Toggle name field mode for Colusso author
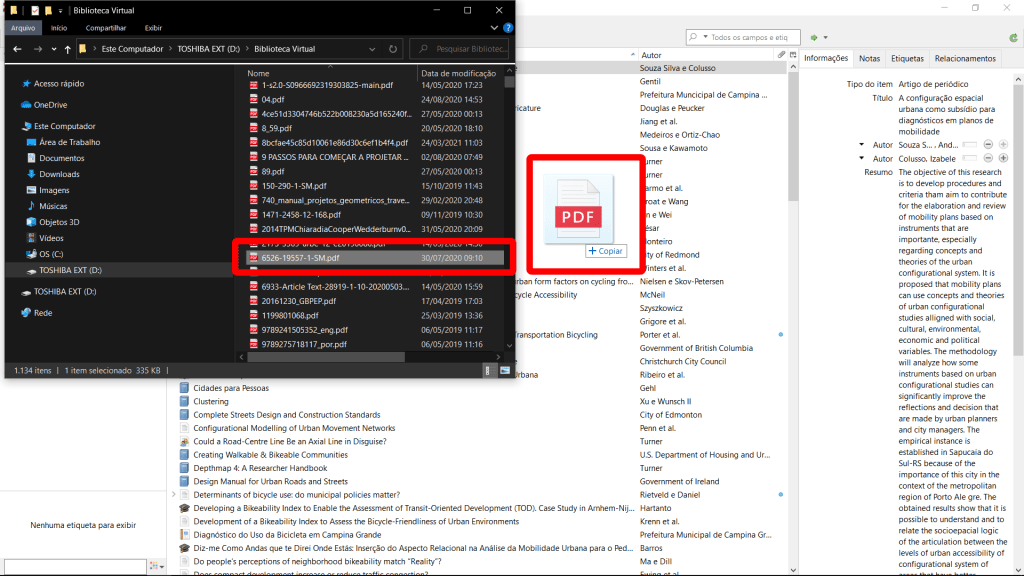1024x576 pixels. 968,158
